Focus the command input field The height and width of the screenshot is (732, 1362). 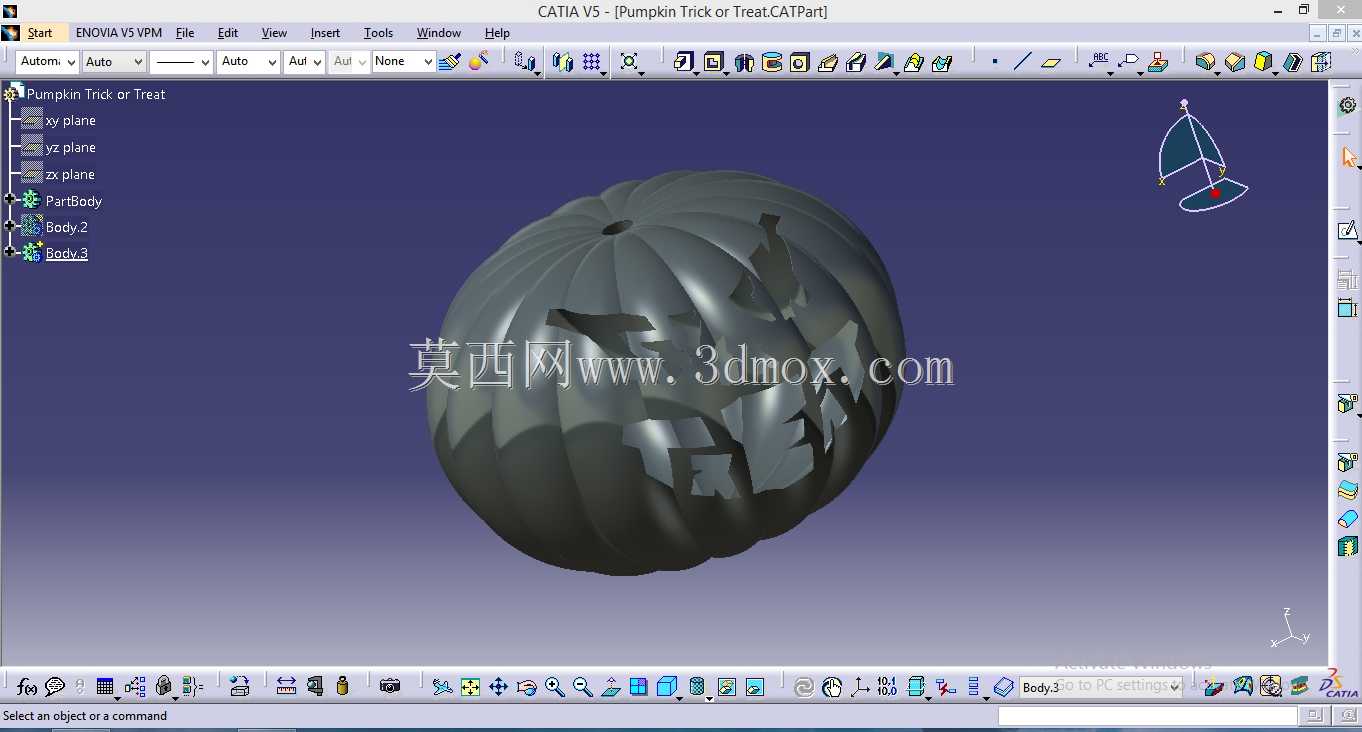point(1147,716)
